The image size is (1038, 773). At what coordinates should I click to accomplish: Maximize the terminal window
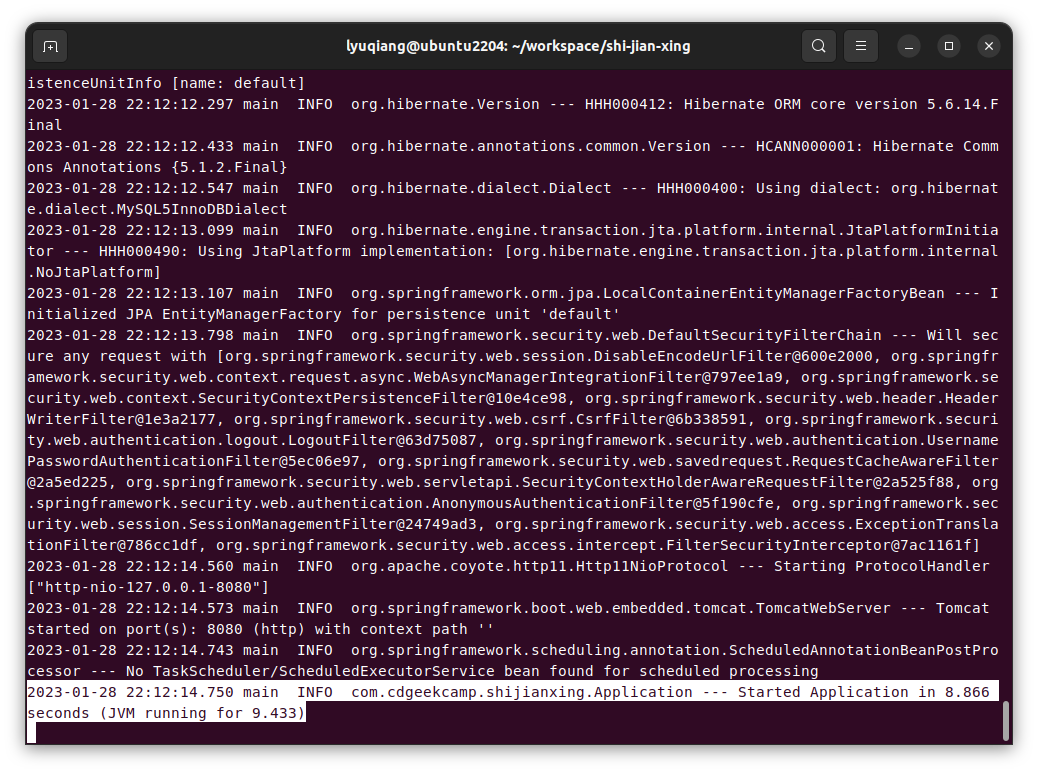[x=949, y=46]
